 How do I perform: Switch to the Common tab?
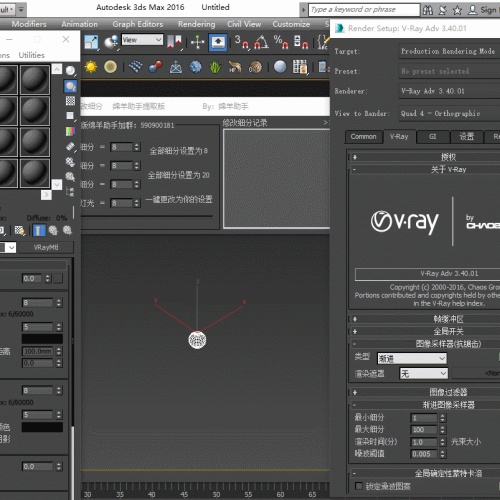click(363, 137)
